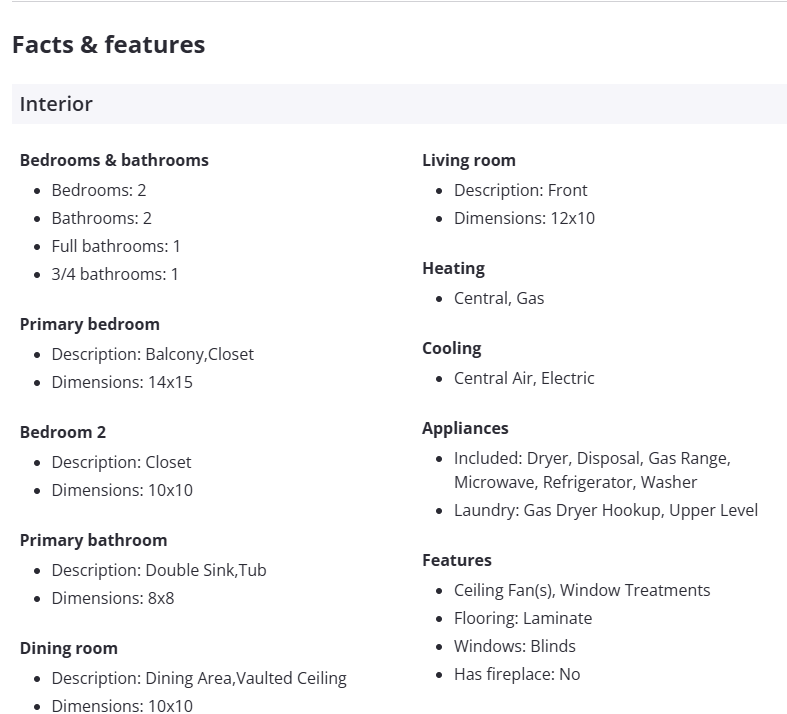Image resolution: width=787 pixels, height=714 pixels.
Task: Click the 3/4 bathrooms: 1 entry
Action: click(x=115, y=274)
